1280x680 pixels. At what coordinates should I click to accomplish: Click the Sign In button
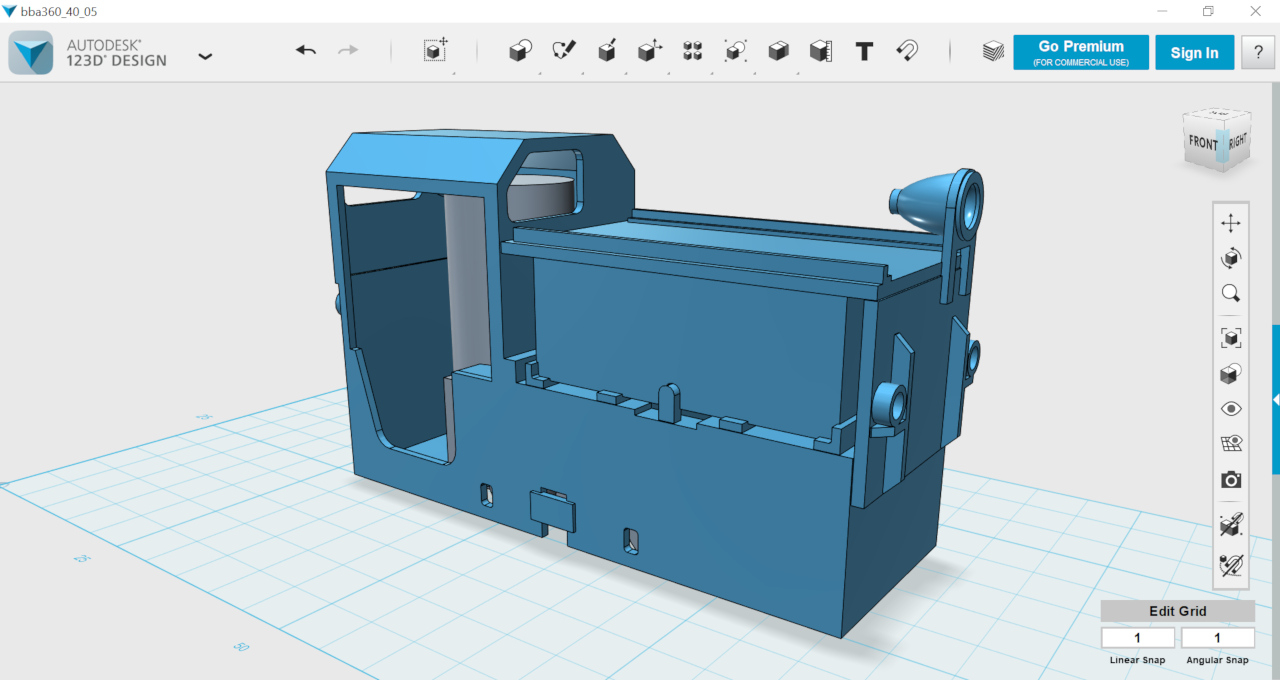[1195, 53]
